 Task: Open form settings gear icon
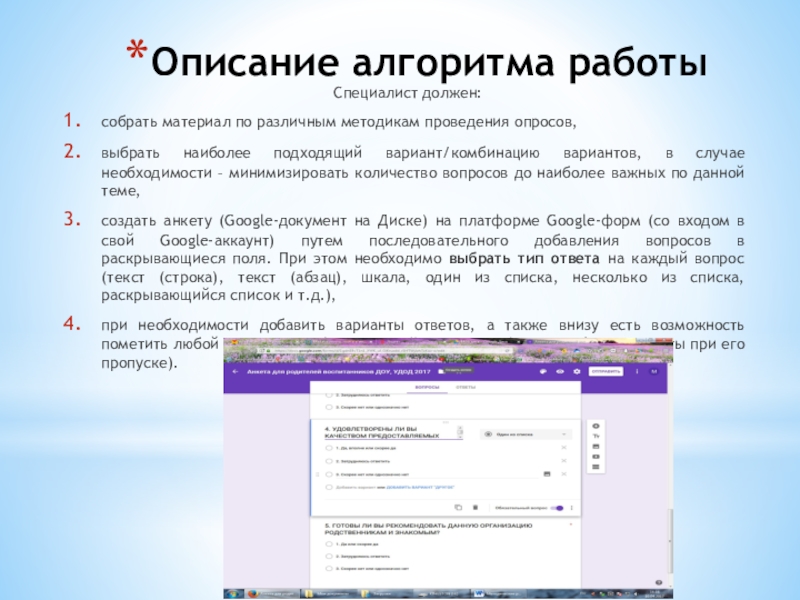pyautogui.click(x=577, y=371)
